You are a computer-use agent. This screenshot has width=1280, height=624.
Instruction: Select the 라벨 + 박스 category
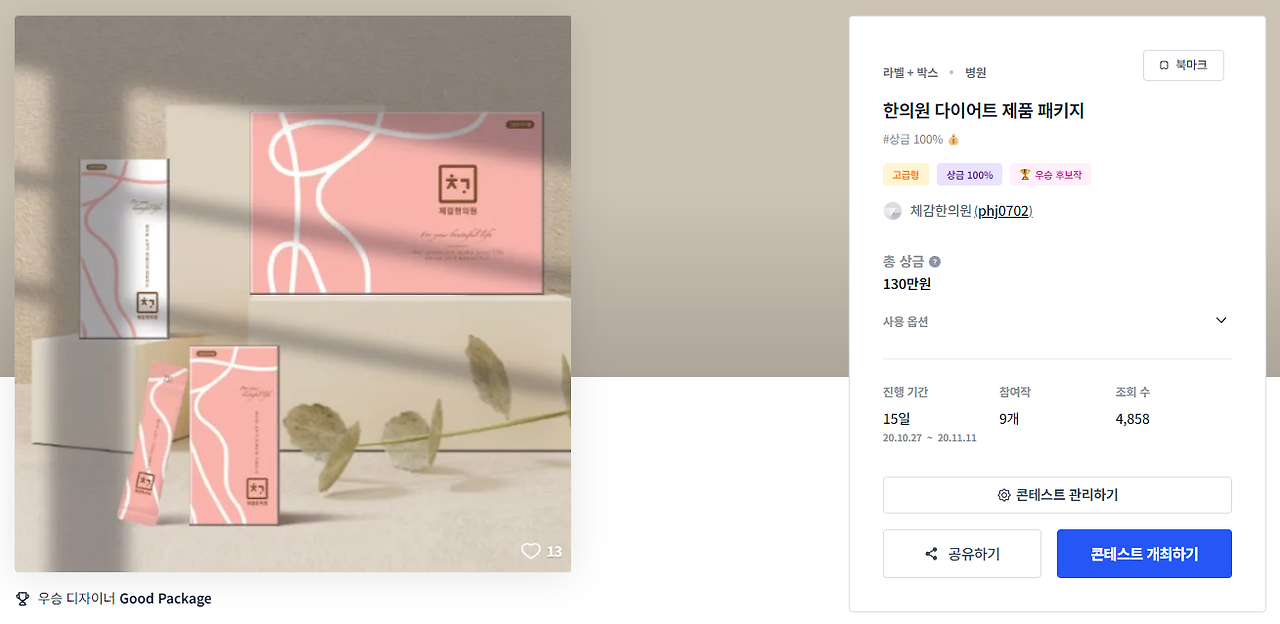point(910,73)
